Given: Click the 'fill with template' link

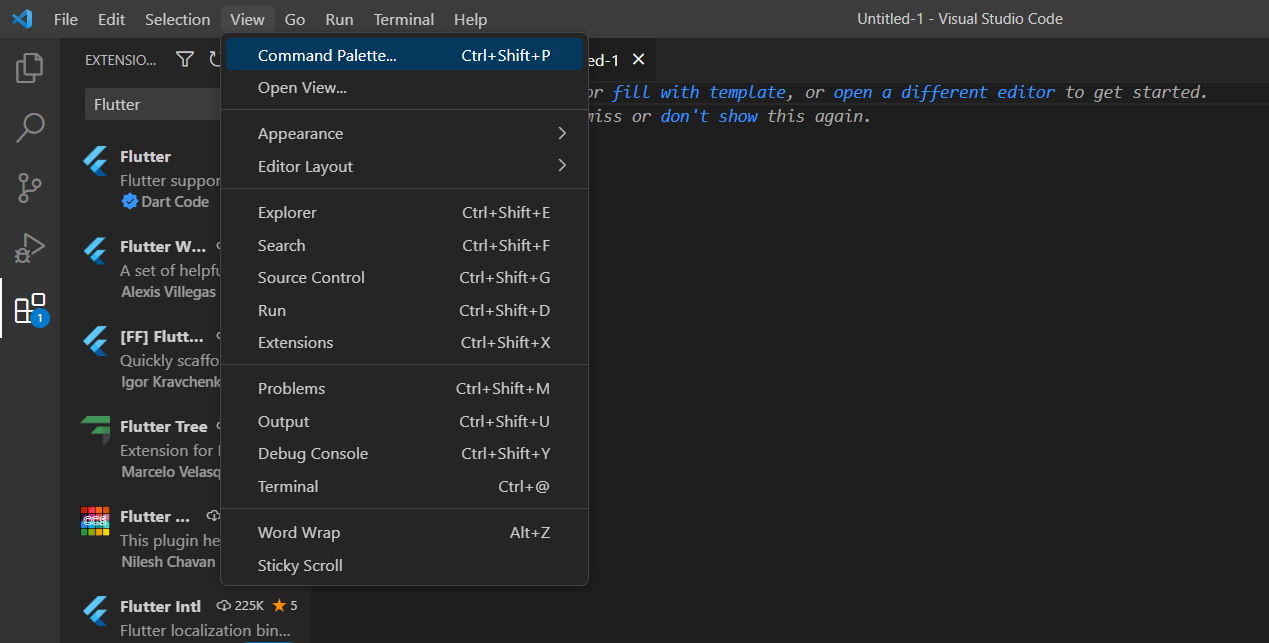Looking at the screenshot, I should [699, 92].
